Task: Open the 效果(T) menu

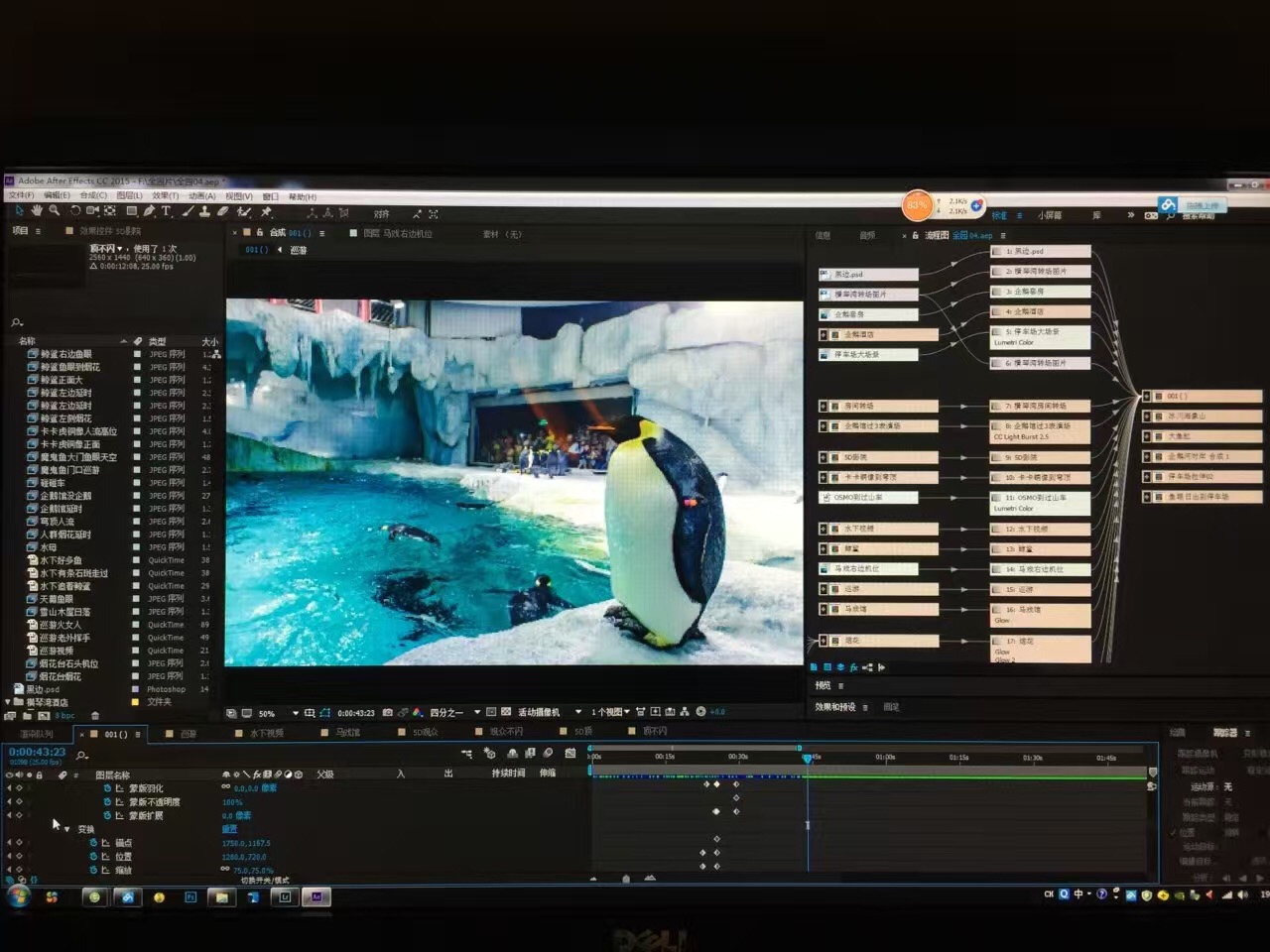Action: (x=165, y=196)
